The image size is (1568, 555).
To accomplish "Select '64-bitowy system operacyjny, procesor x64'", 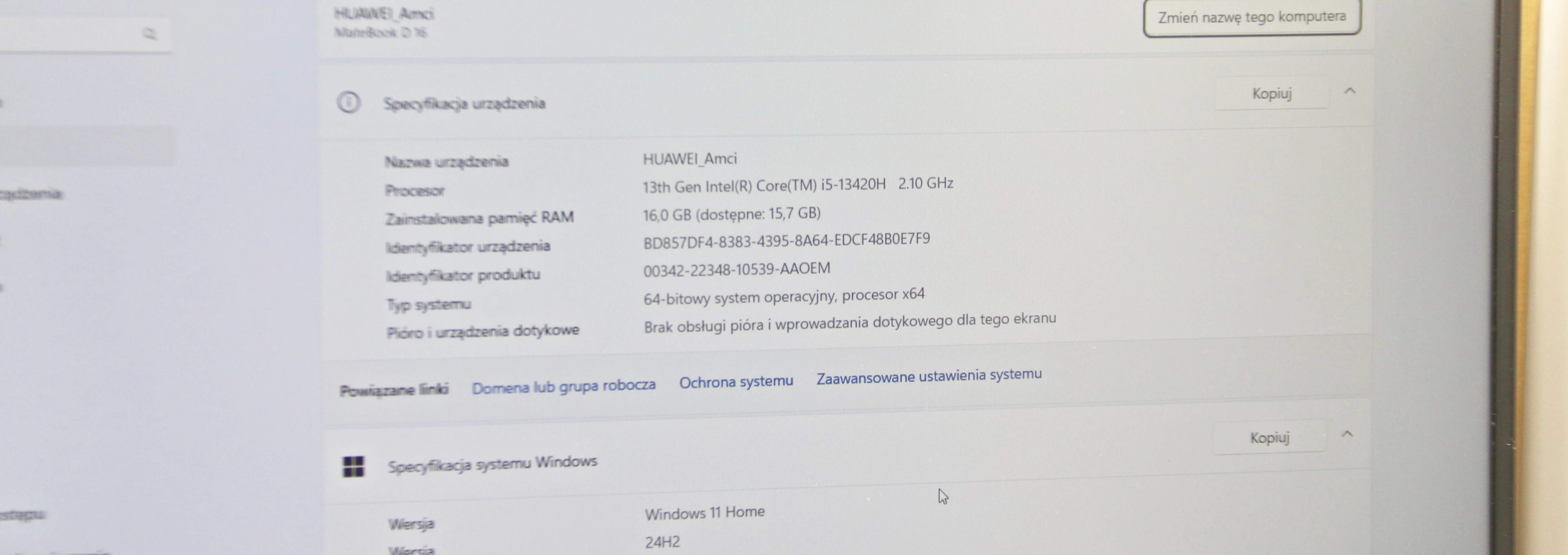I will pos(784,296).
